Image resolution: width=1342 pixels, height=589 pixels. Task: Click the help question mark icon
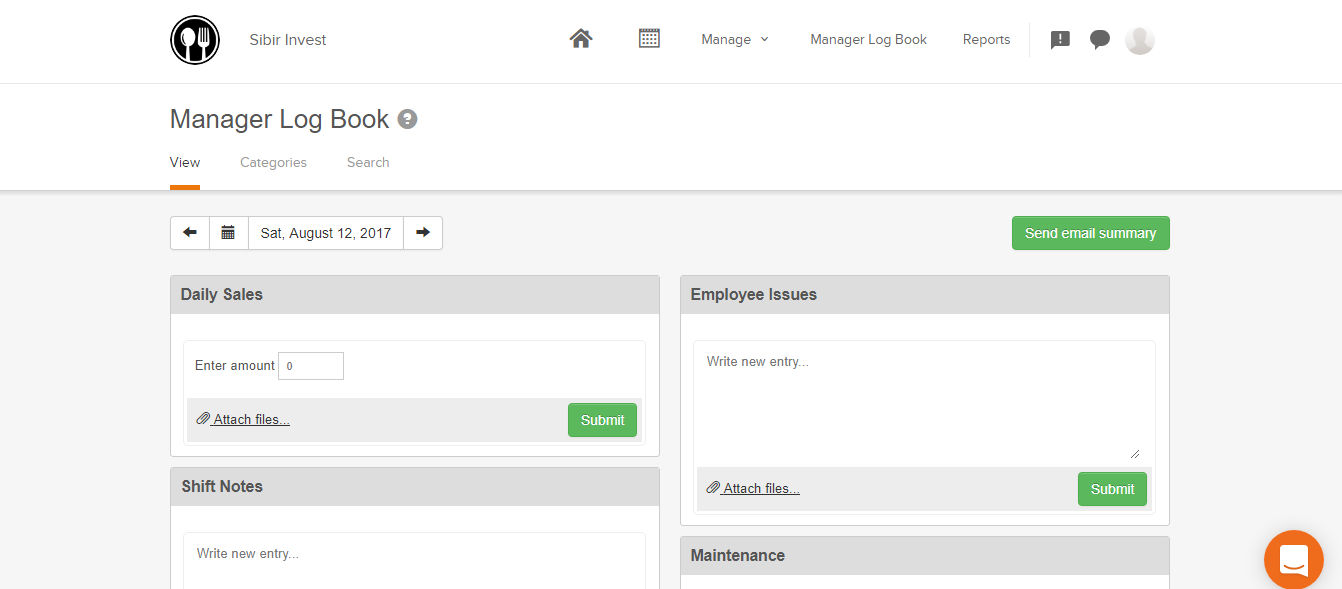407,120
